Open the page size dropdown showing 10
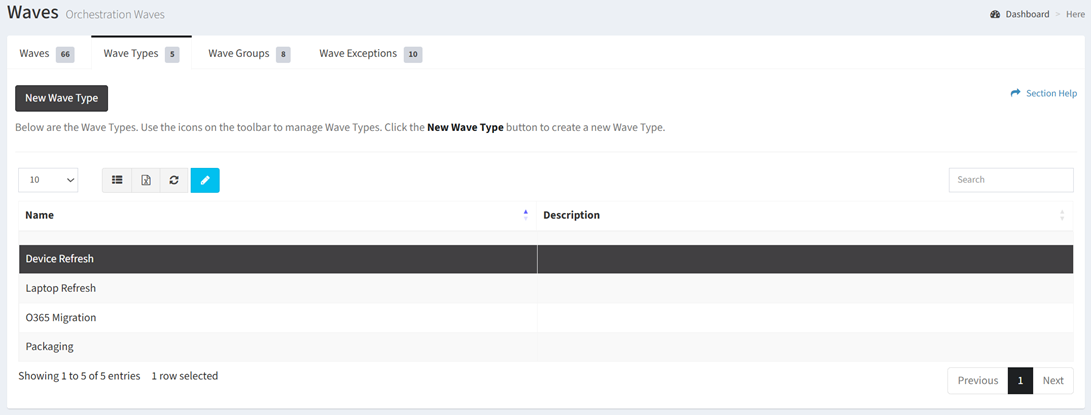The width and height of the screenshot is (1091, 415). (x=48, y=180)
